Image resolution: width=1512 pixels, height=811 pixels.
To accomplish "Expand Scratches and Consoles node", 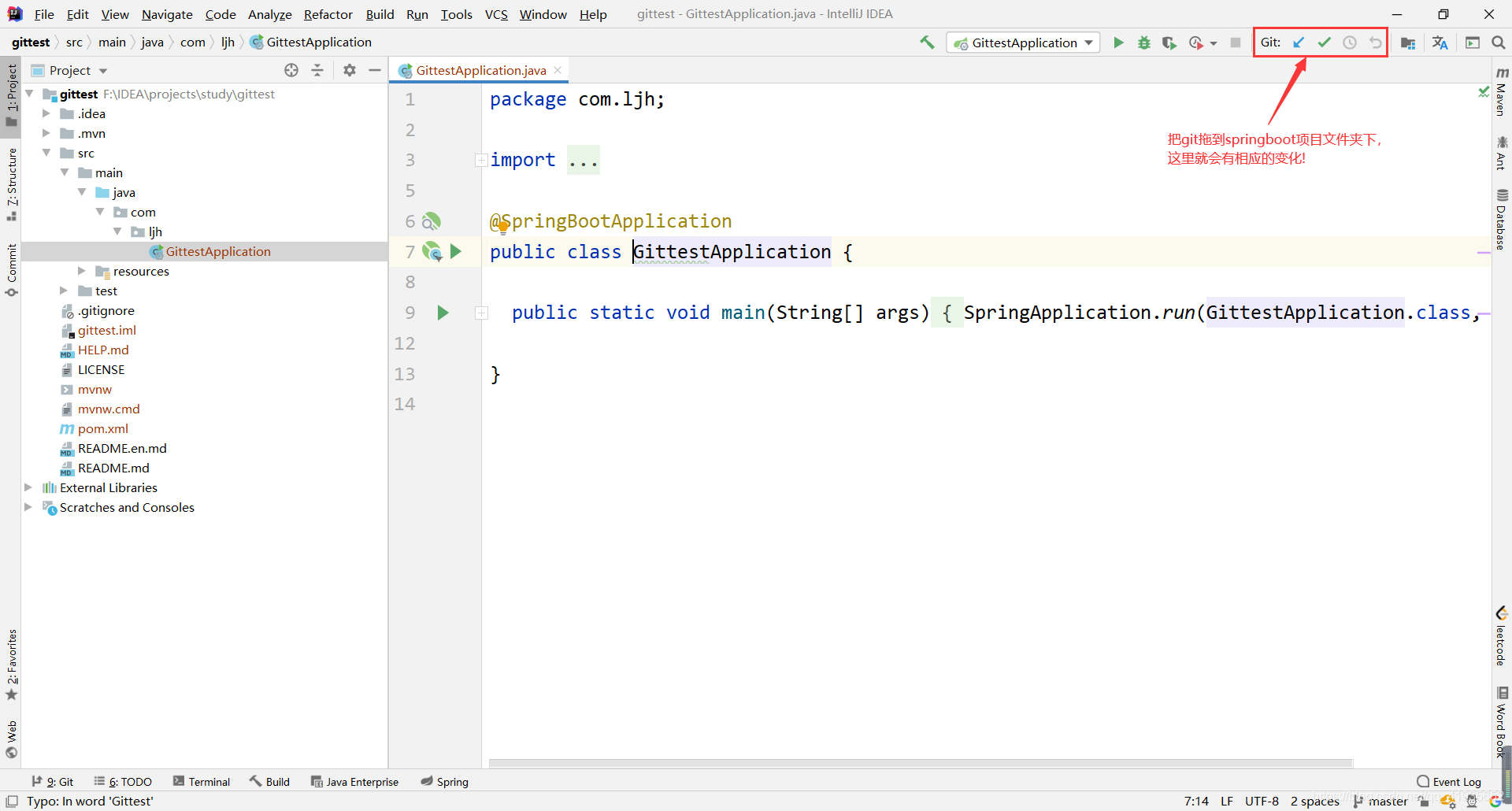I will click(28, 507).
